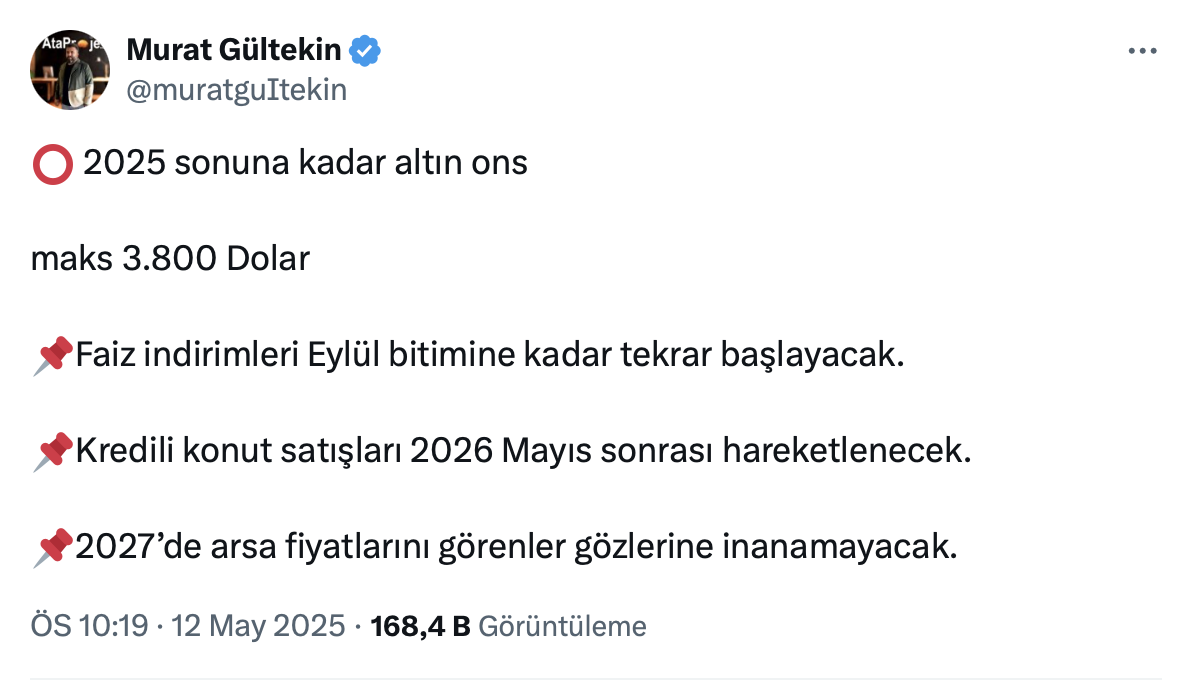Viewport: 1194px width, 686px height.
Task: Open the @muratguItekin handle link
Action: coord(237,90)
